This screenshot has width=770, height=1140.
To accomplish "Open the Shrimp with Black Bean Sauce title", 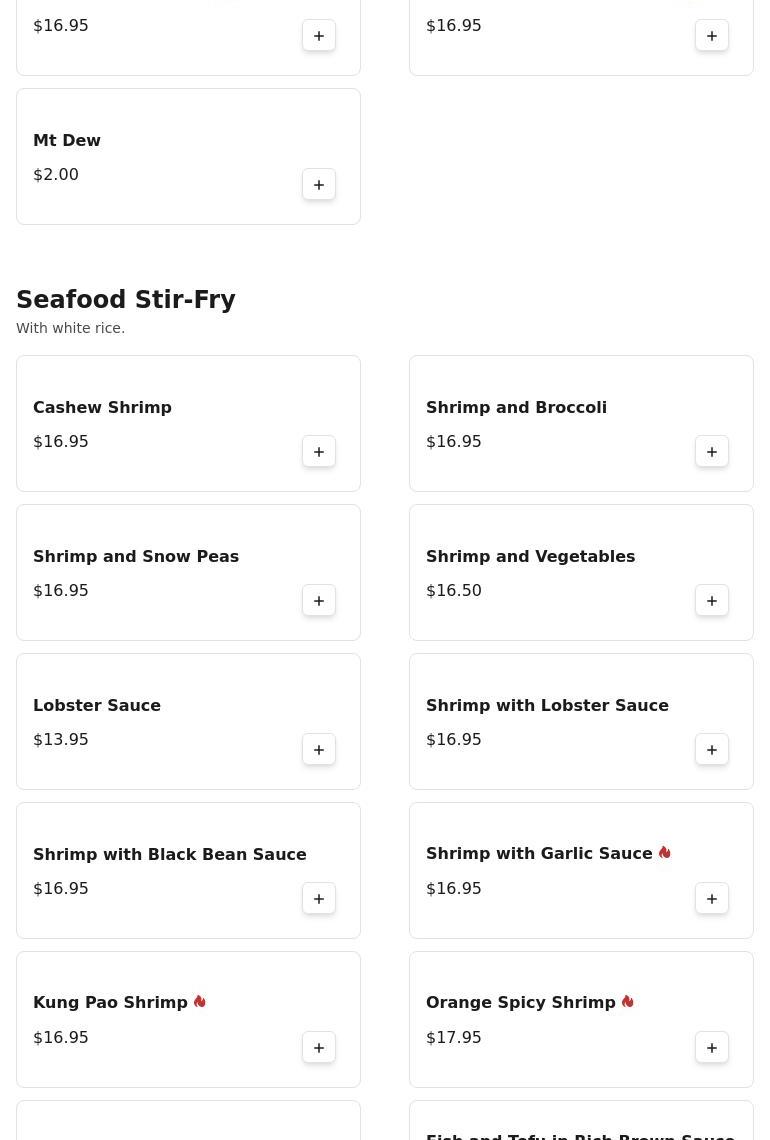I will (170, 854).
